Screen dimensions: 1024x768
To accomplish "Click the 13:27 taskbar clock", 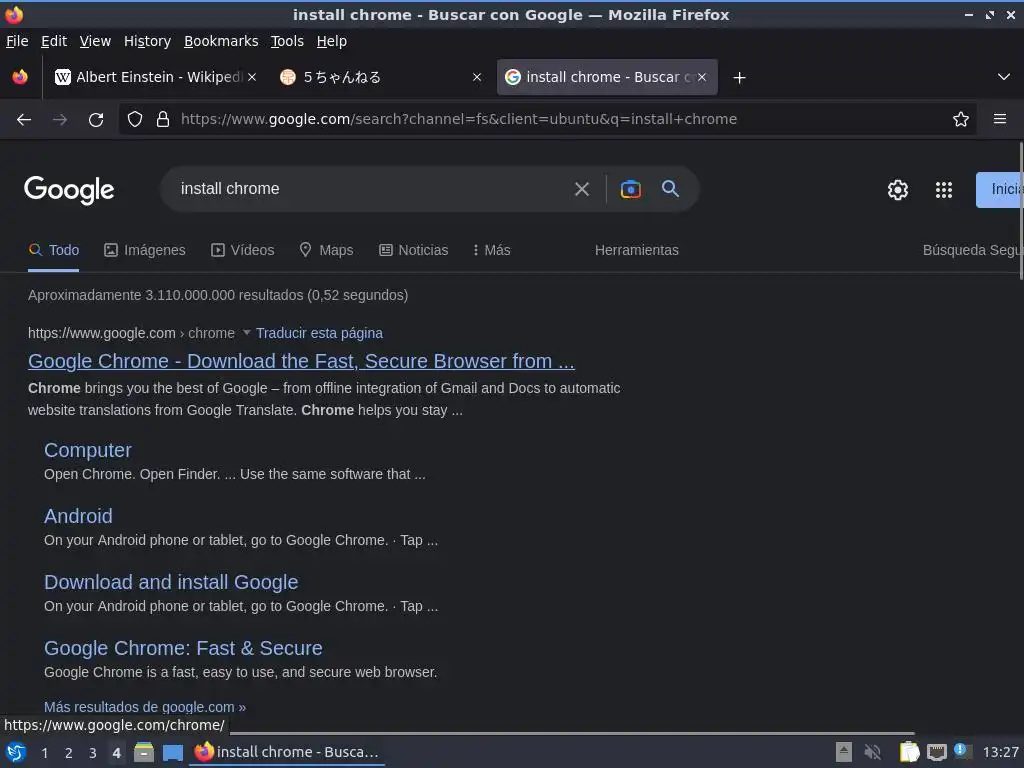I will [x=1000, y=752].
